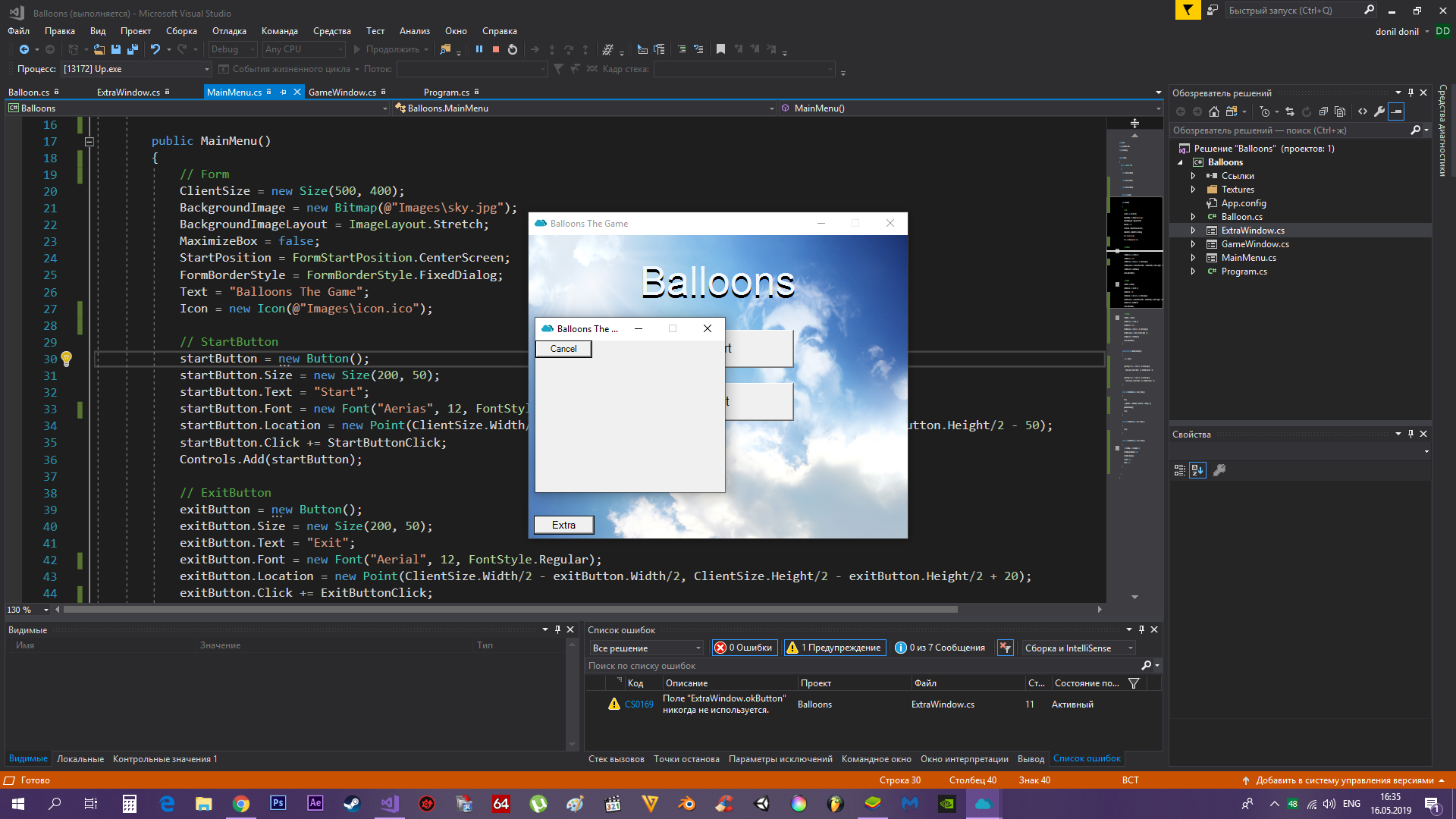The height and width of the screenshot is (819, 1456).
Task: Click the Home icon in Solution Explorer
Action: (x=1214, y=111)
